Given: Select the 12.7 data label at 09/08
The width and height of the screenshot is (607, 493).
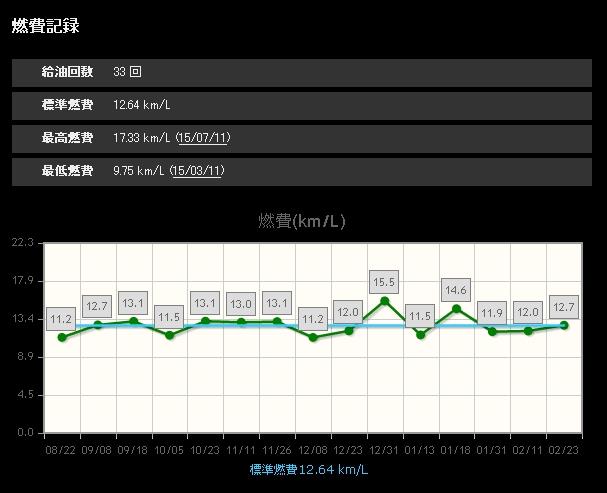Looking at the screenshot, I should click(97, 306).
